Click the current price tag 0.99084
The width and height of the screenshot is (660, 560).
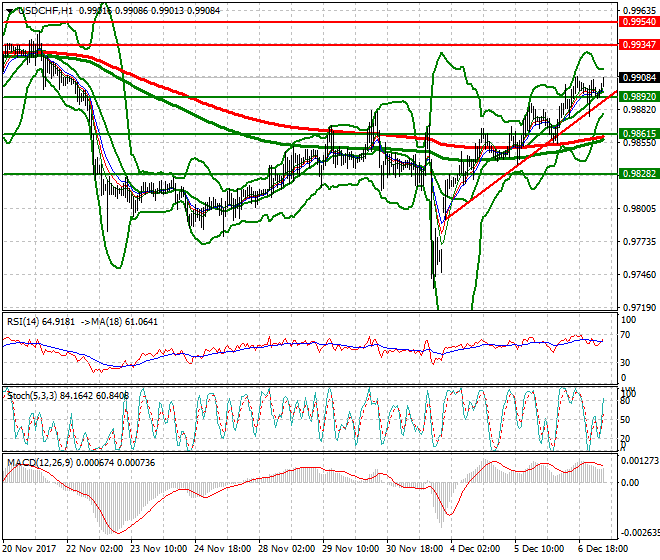637,77
